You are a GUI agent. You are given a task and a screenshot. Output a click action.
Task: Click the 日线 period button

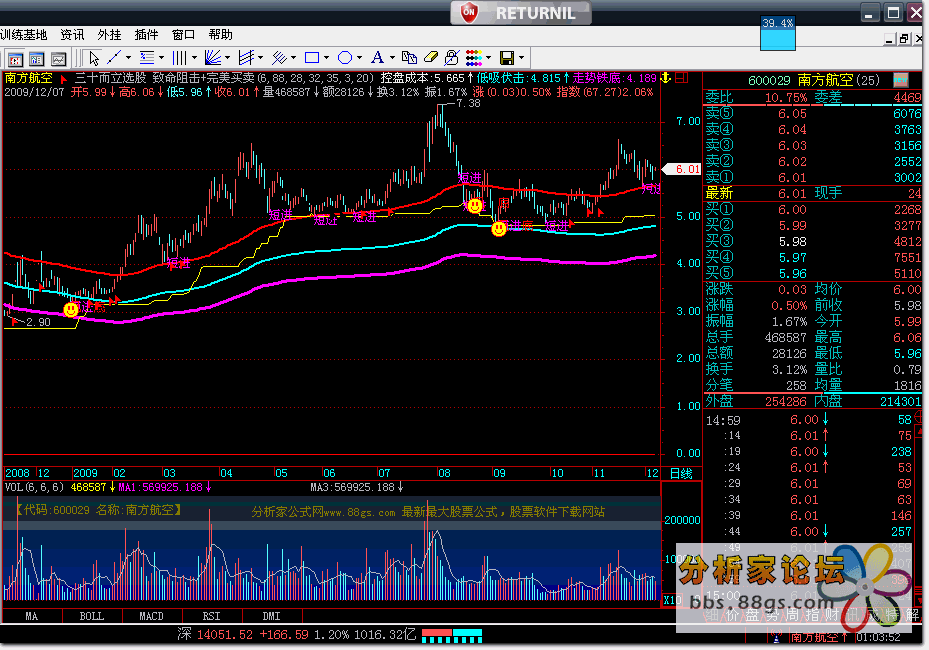click(x=681, y=473)
